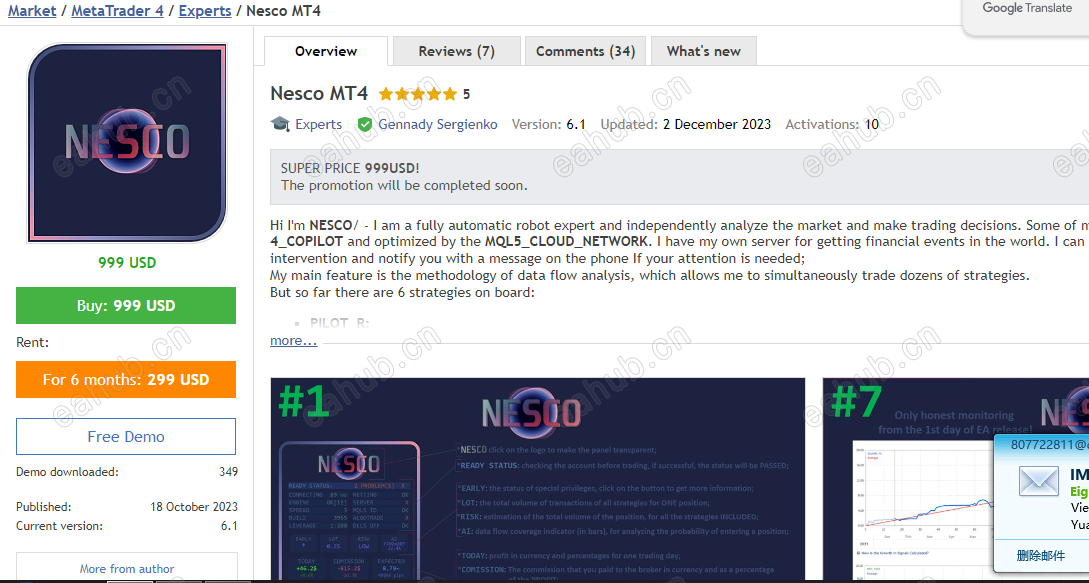Open More from author link
The width and height of the screenshot is (1089, 583).
126,568
